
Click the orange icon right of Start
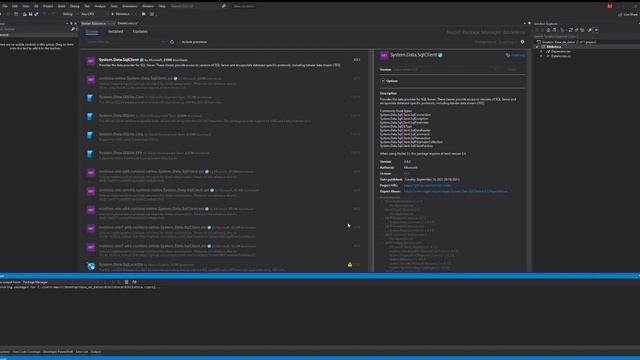tap(144, 14)
